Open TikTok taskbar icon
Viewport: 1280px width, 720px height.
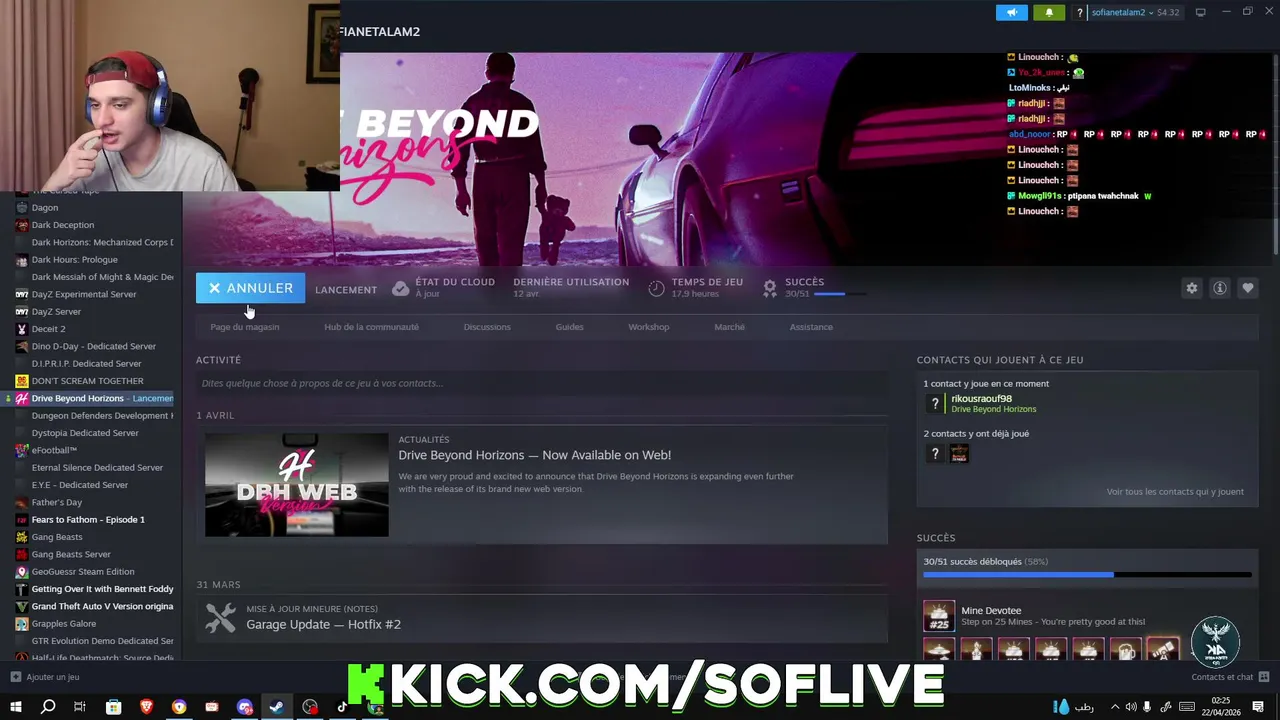[342, 707]
